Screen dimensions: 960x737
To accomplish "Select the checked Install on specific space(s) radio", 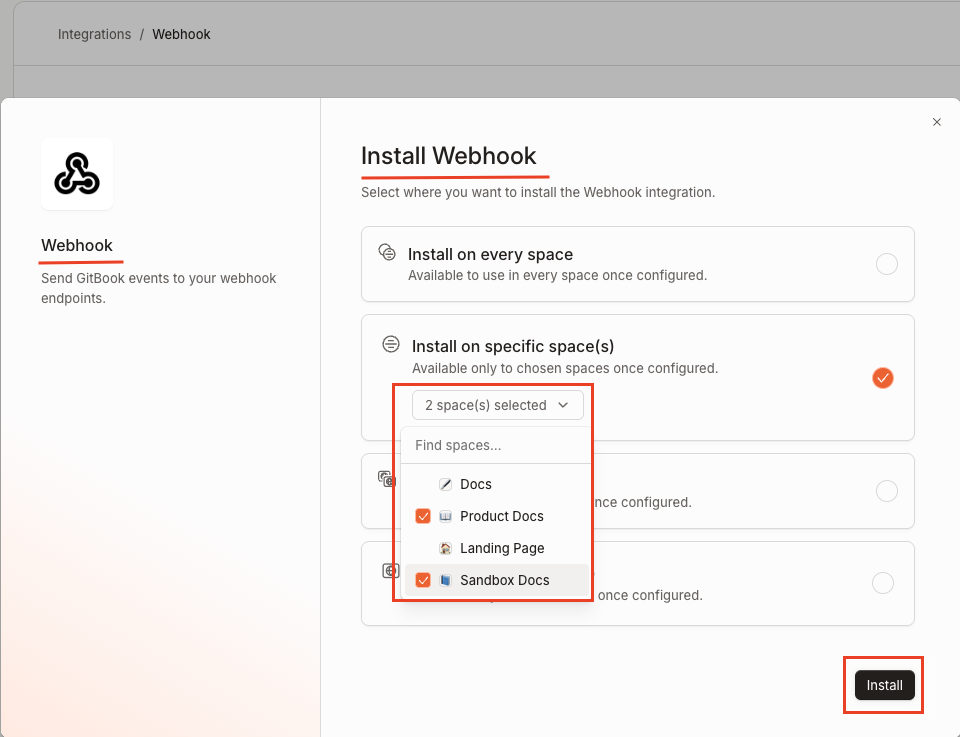I will (x=882, y=378).
